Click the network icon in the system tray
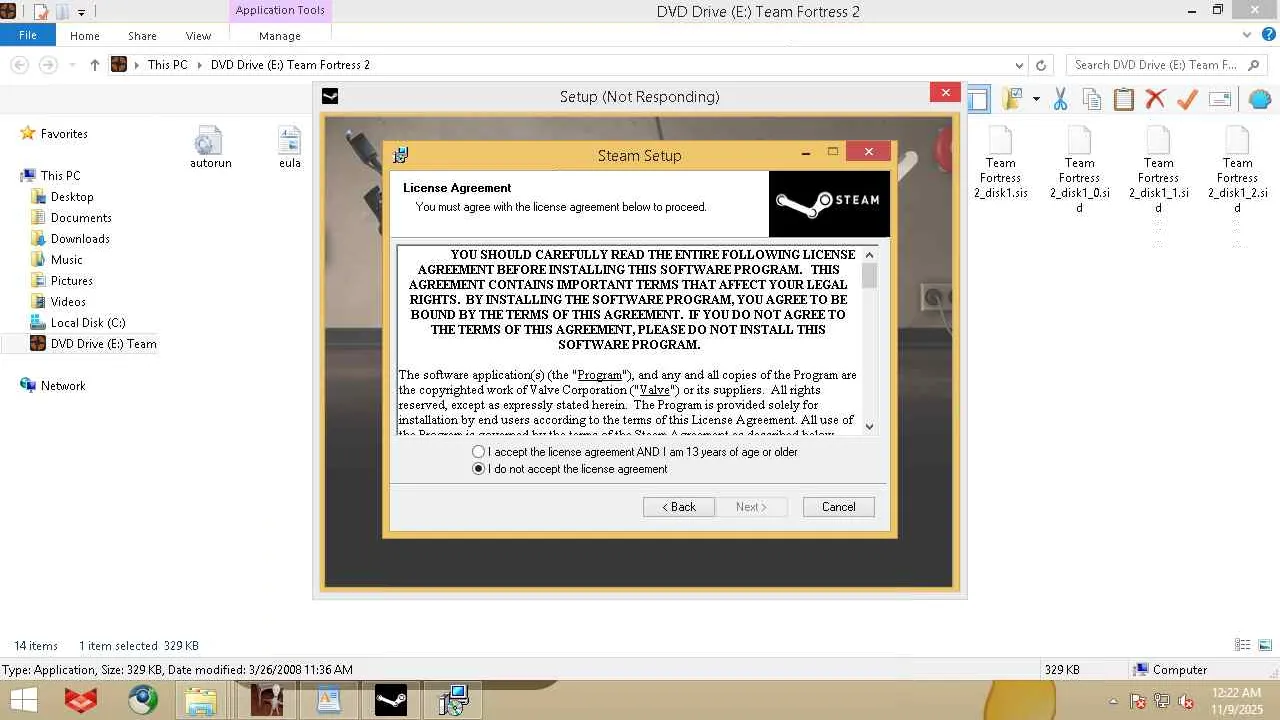 tap(1161, 701)
